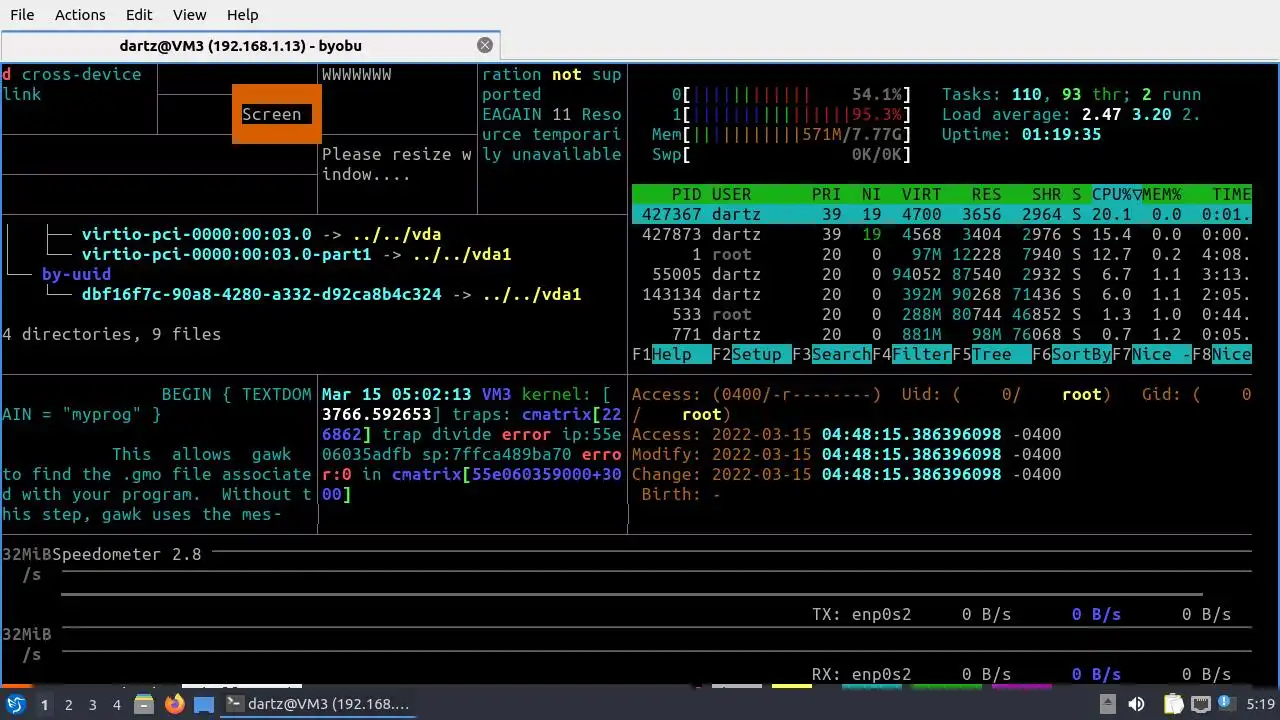Click Load average value 2.47
Viewport: 1280px width, 720px height.
(x=1102, y=114)
